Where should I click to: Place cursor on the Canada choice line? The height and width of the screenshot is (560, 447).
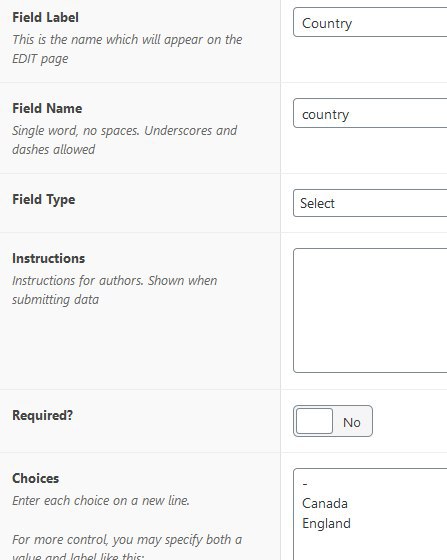tap(325, 504)
